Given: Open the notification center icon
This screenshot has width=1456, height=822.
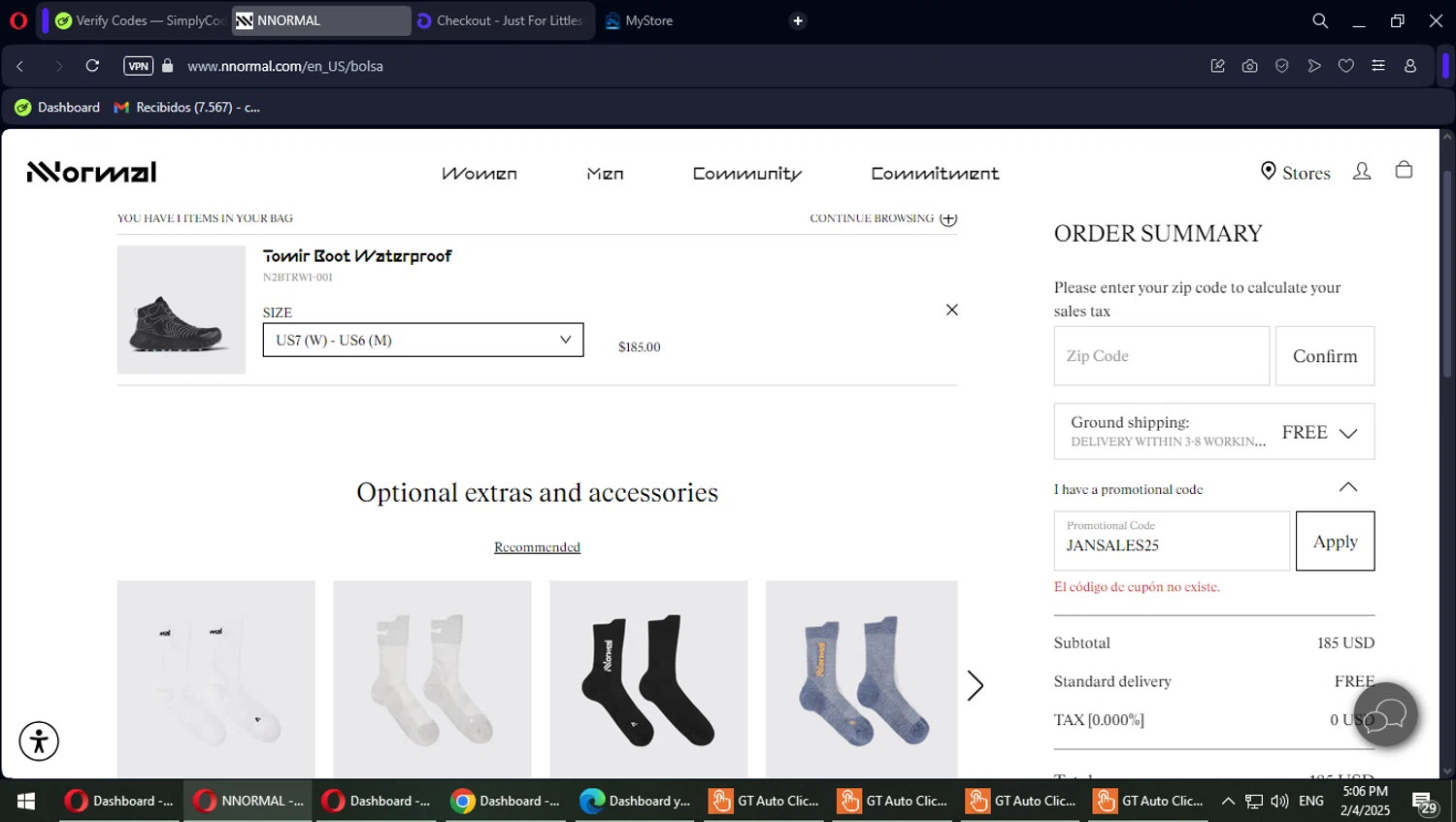Looking at the screenshot, I should 1424,803.
